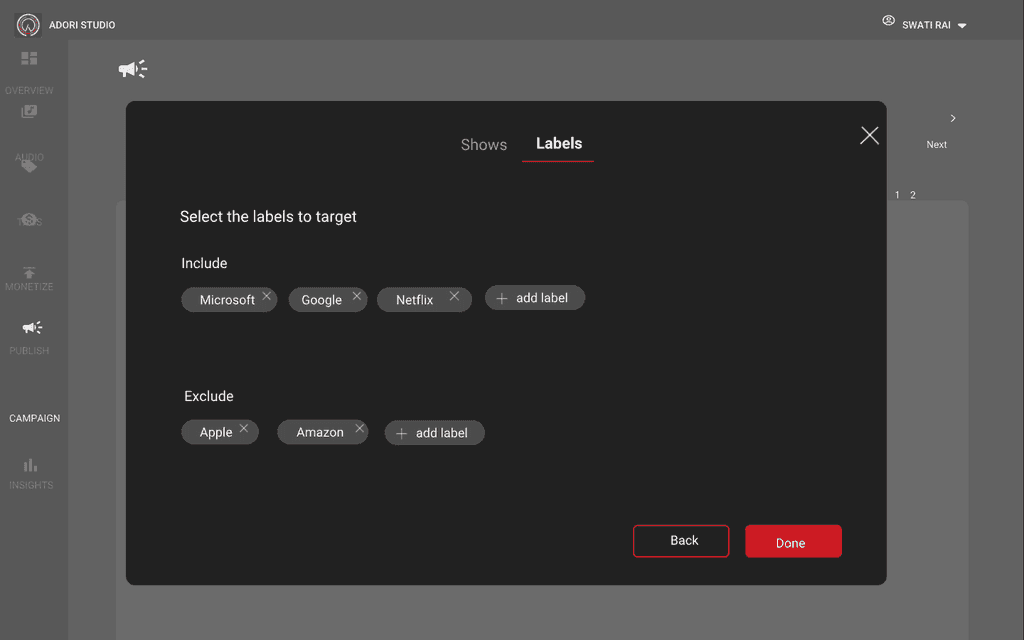The width and height of the screenshot is (1024, 640).
Task: Click the SWATI RAI username text
Action: [926, 25]
